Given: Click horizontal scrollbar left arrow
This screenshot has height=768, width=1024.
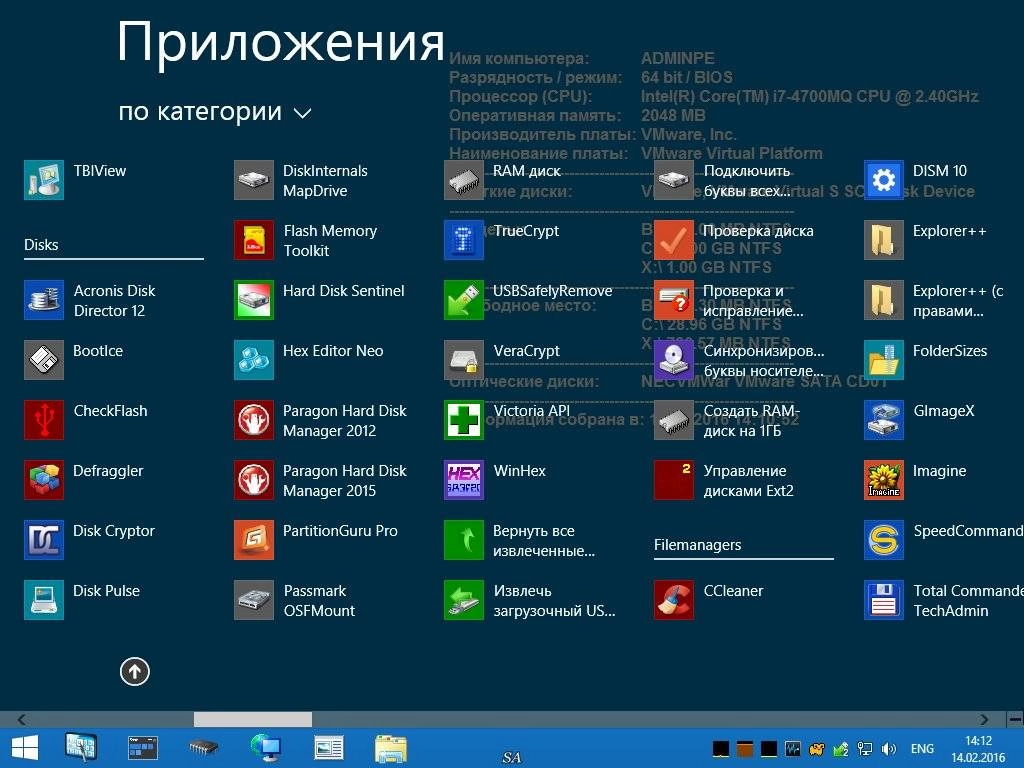Looking at the screenshot, I should (x=22, y=720).
